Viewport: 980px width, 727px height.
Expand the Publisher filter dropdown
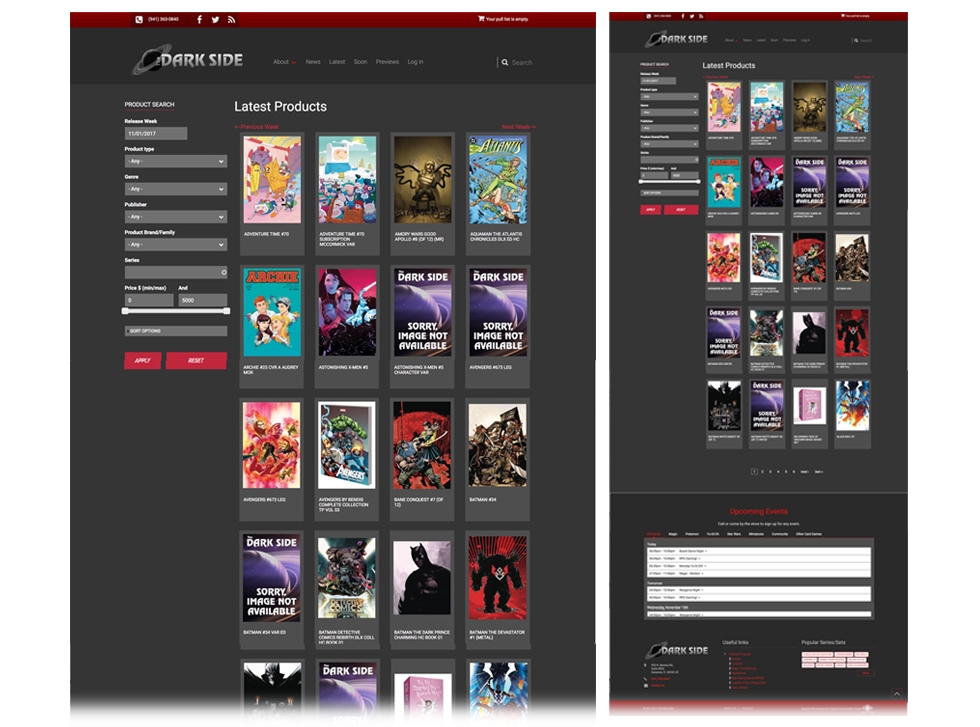pyautogui.click(x=175, y=217)
